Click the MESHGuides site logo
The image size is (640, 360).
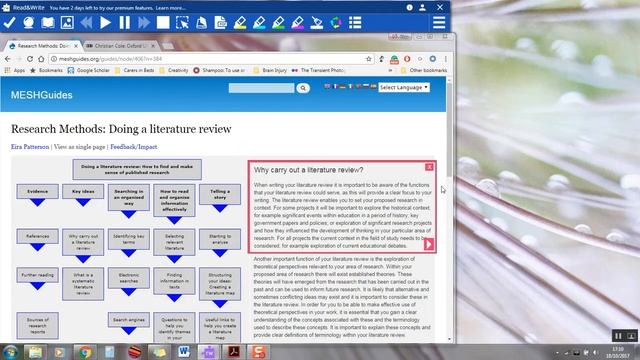42,95
